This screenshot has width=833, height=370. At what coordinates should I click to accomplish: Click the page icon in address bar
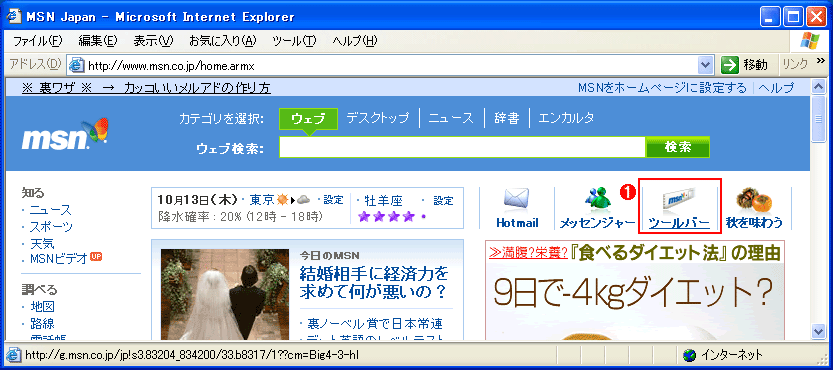[x=76, y=66]
